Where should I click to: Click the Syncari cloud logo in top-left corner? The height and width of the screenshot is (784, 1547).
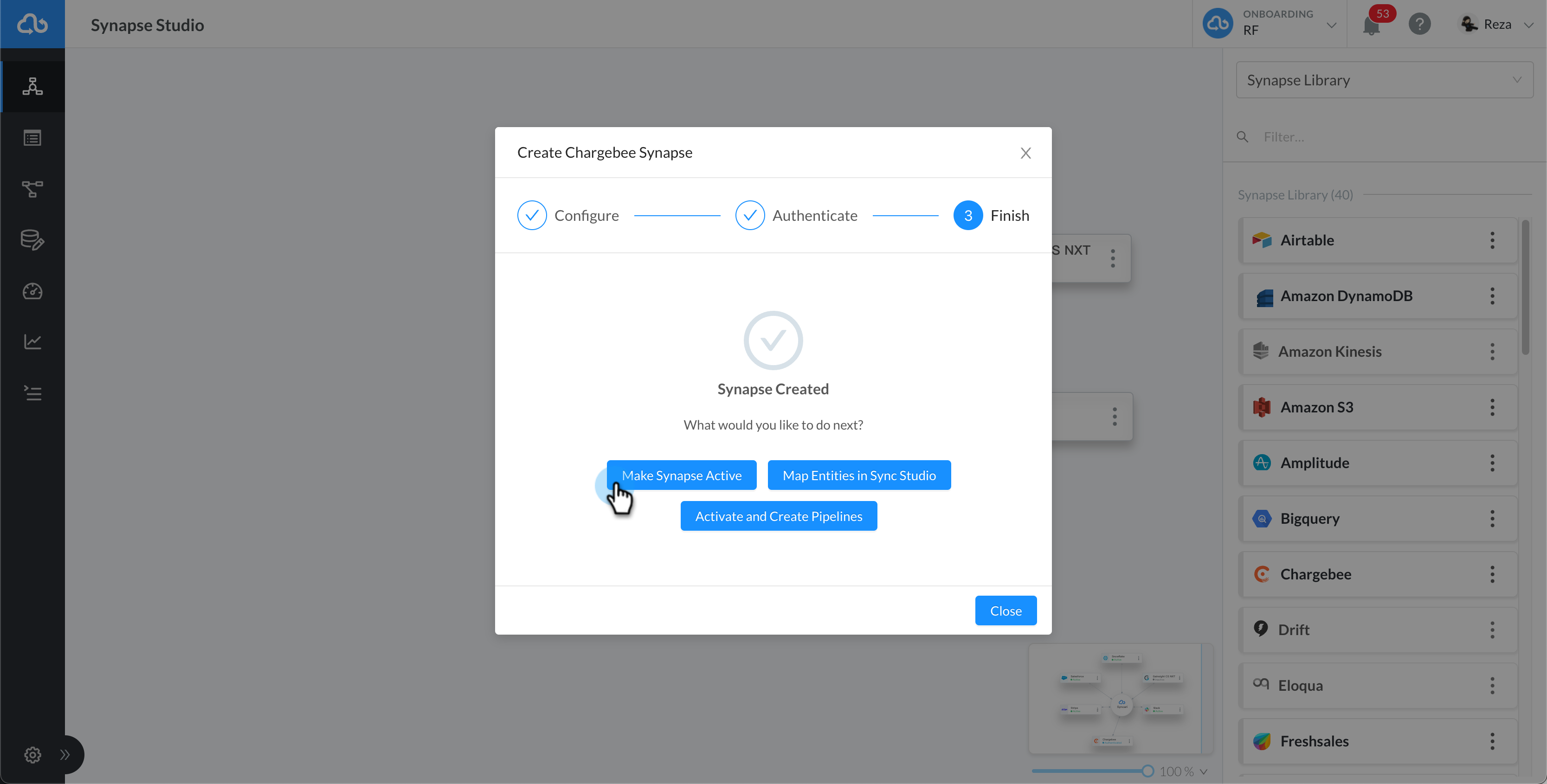coord(32,24)
